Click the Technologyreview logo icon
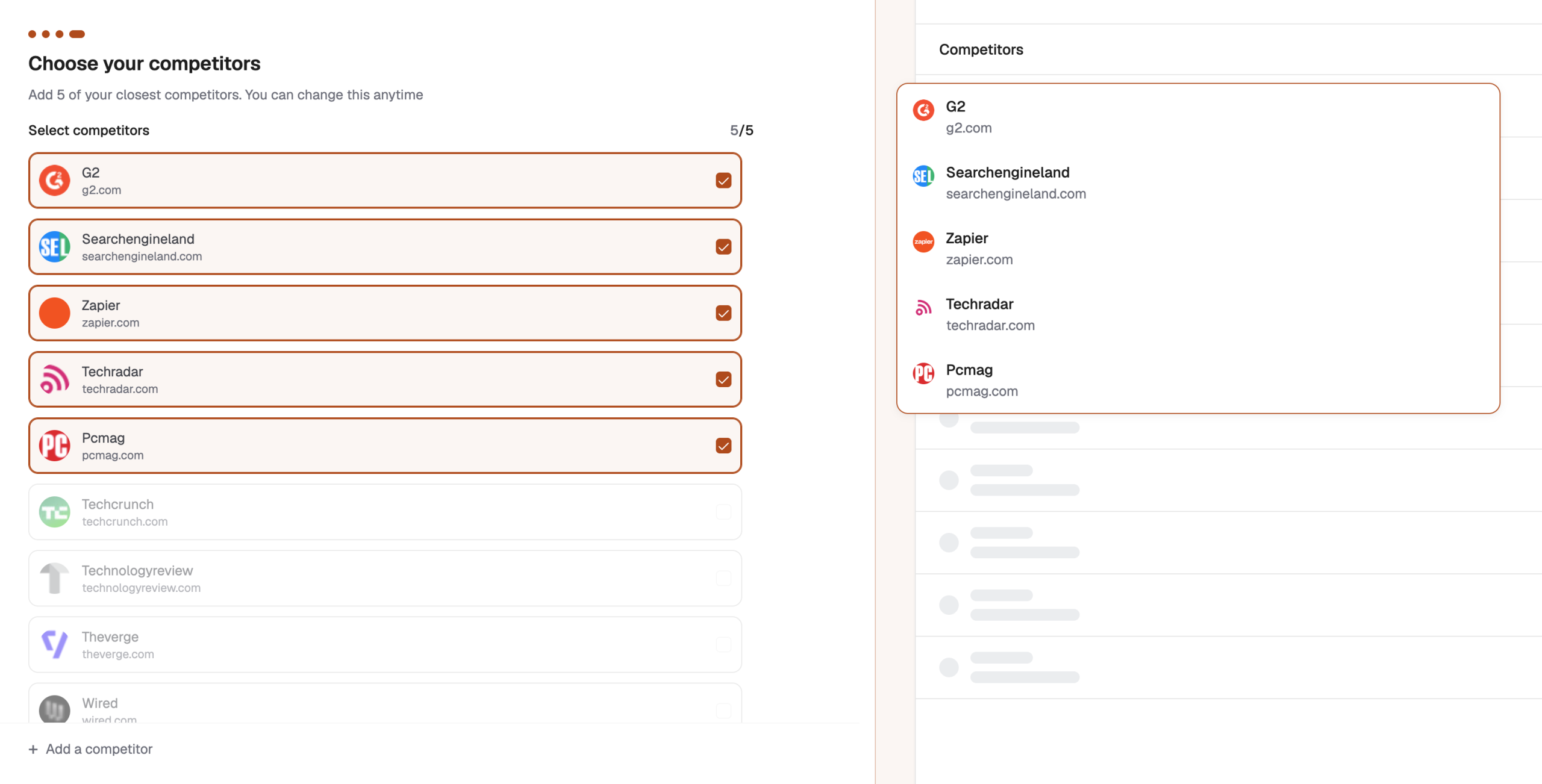 [x=54, y=578]
